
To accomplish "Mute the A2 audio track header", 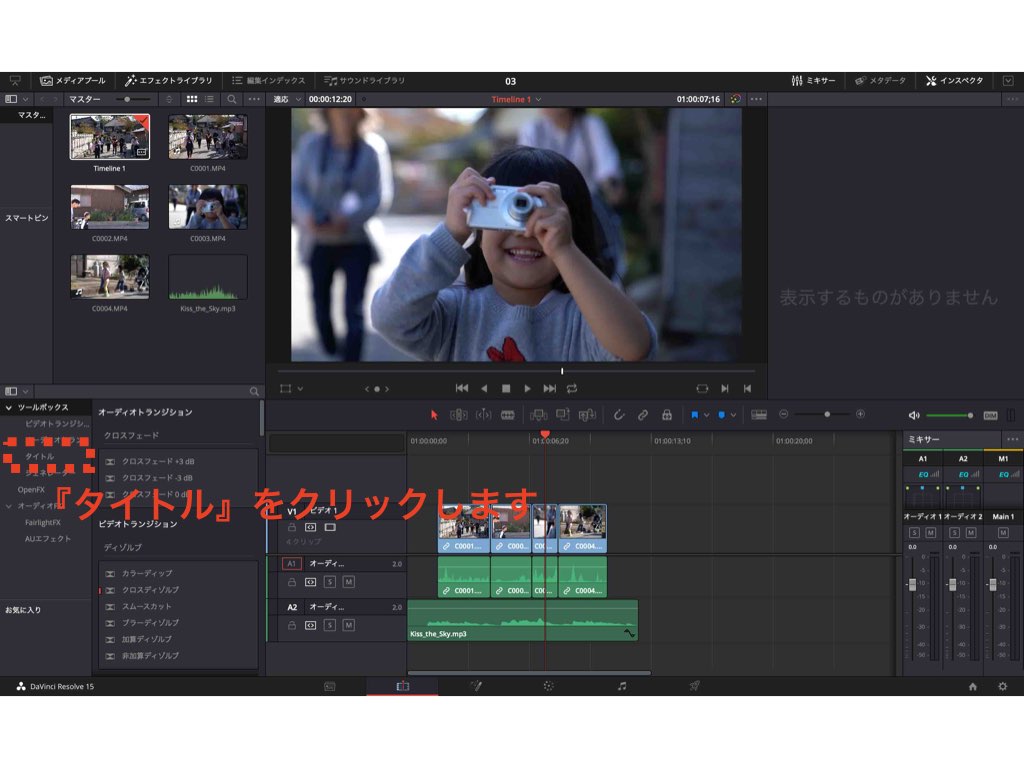I will click(x=349, y=625).
